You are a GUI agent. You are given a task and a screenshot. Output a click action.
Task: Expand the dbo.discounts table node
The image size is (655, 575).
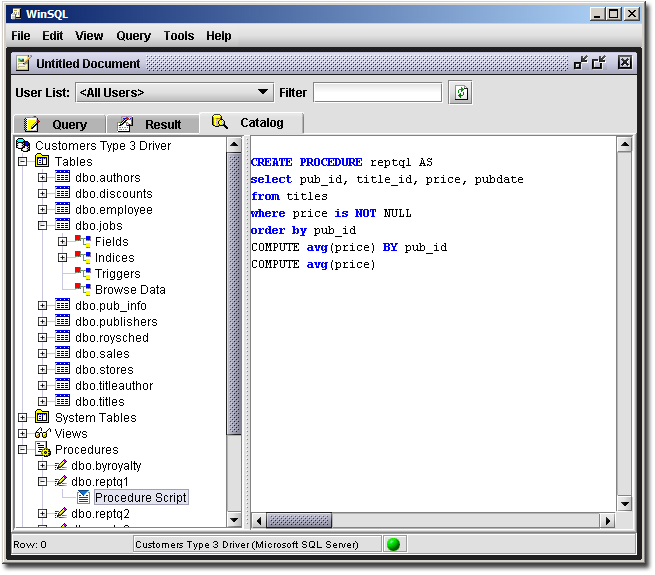[x=42, y=193]
